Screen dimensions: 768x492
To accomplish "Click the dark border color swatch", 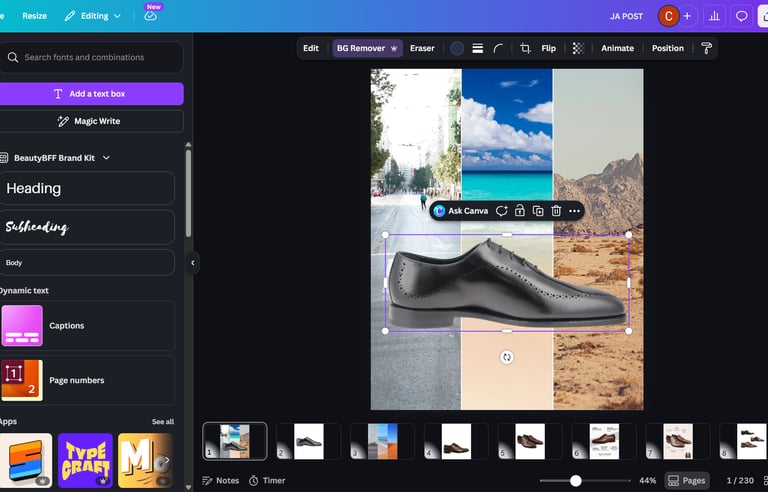I will tap(457, 48).
